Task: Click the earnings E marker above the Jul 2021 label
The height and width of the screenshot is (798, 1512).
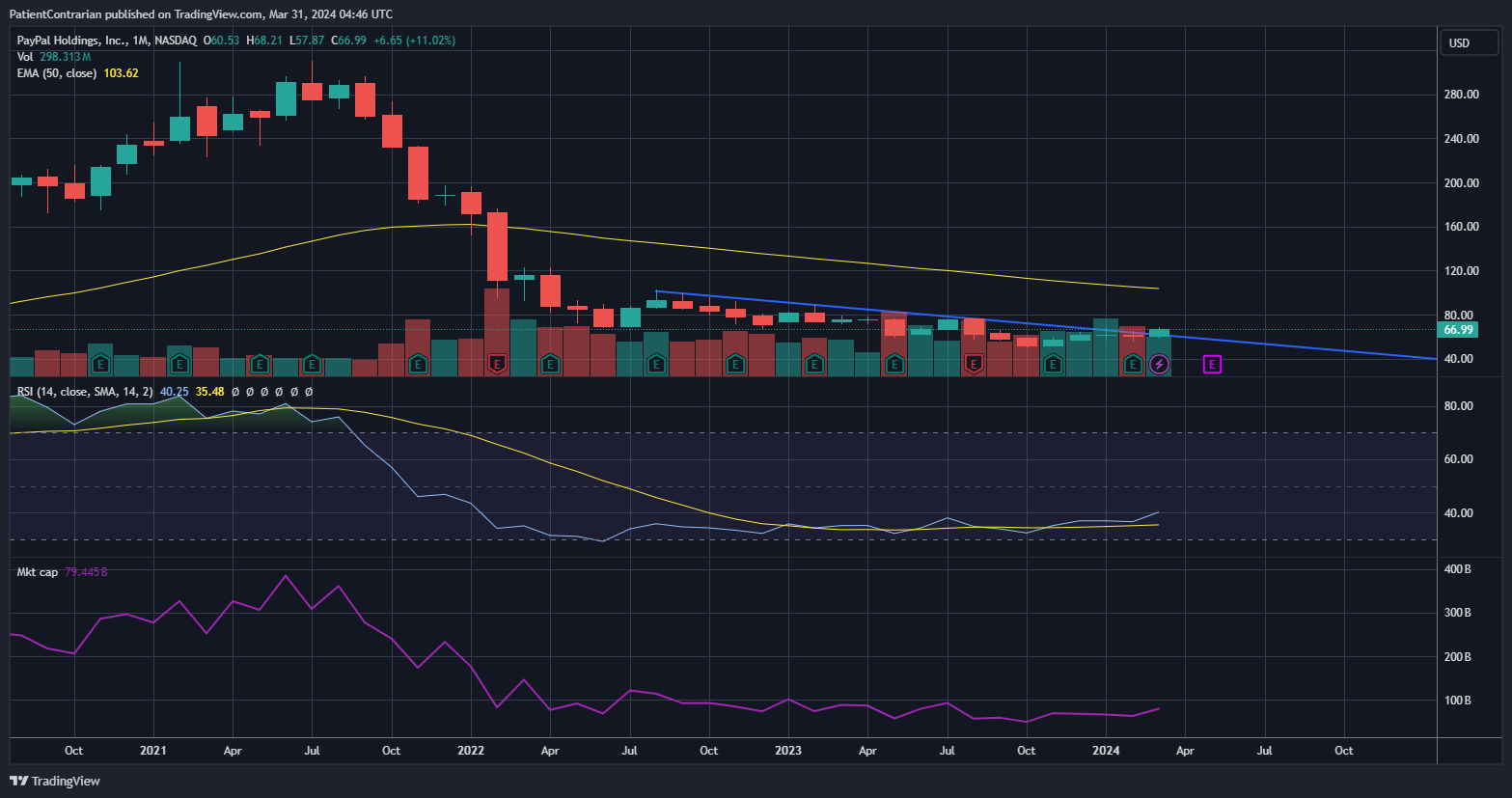Action: click(312, 365)
